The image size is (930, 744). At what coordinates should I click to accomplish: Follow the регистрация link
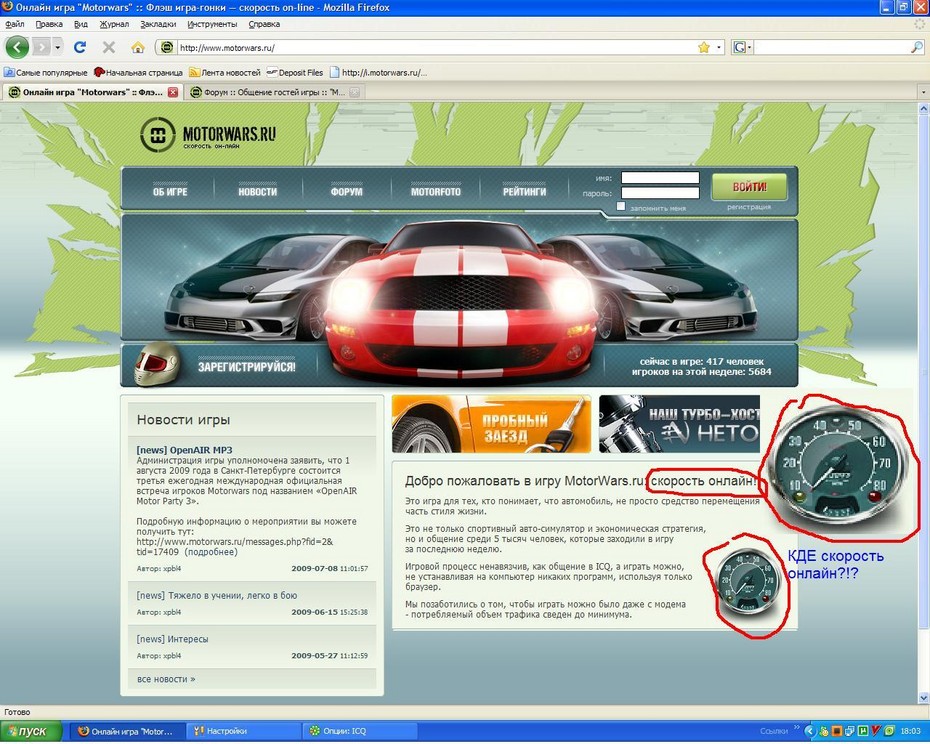pyautogui.click(x=749, y=207)
